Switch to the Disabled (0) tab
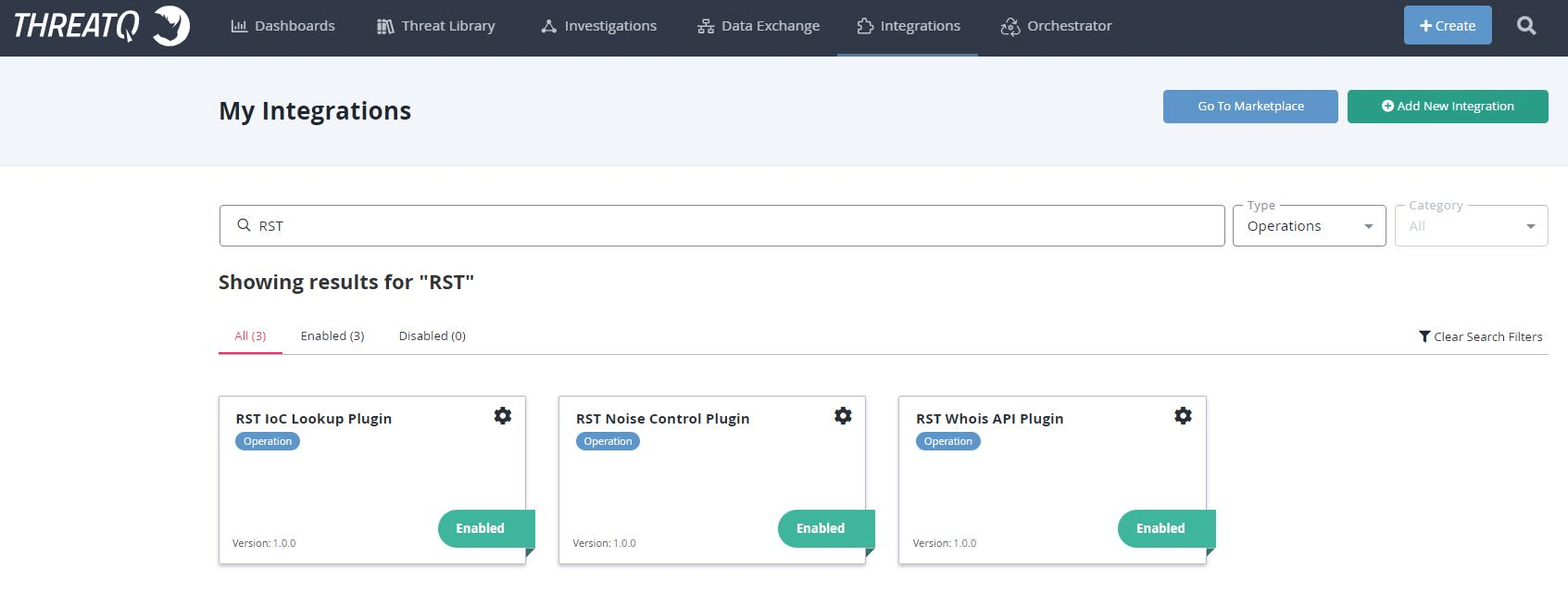The width and height of the screenshot is (1568, 595). click(433, 336)
